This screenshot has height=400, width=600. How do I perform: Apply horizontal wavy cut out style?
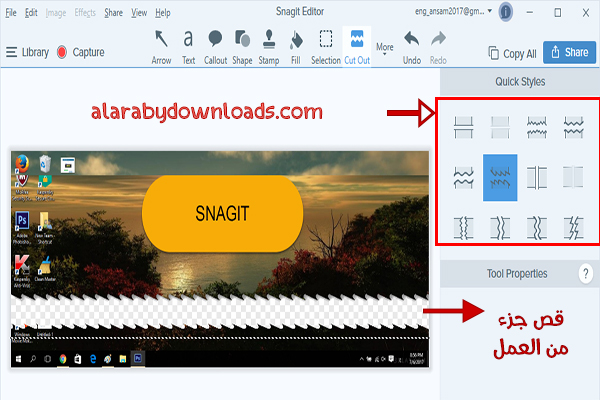(463, 178)
